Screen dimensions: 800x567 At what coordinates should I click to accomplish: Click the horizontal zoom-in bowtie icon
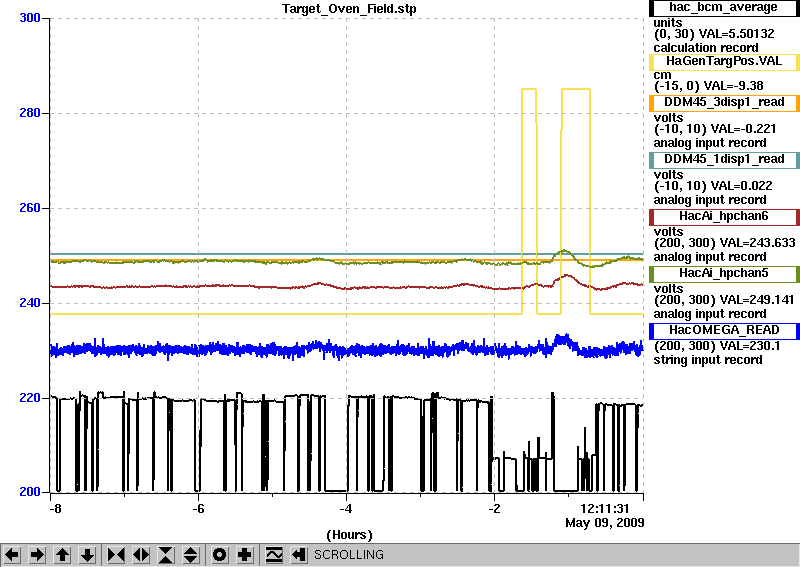coord(116,554)
